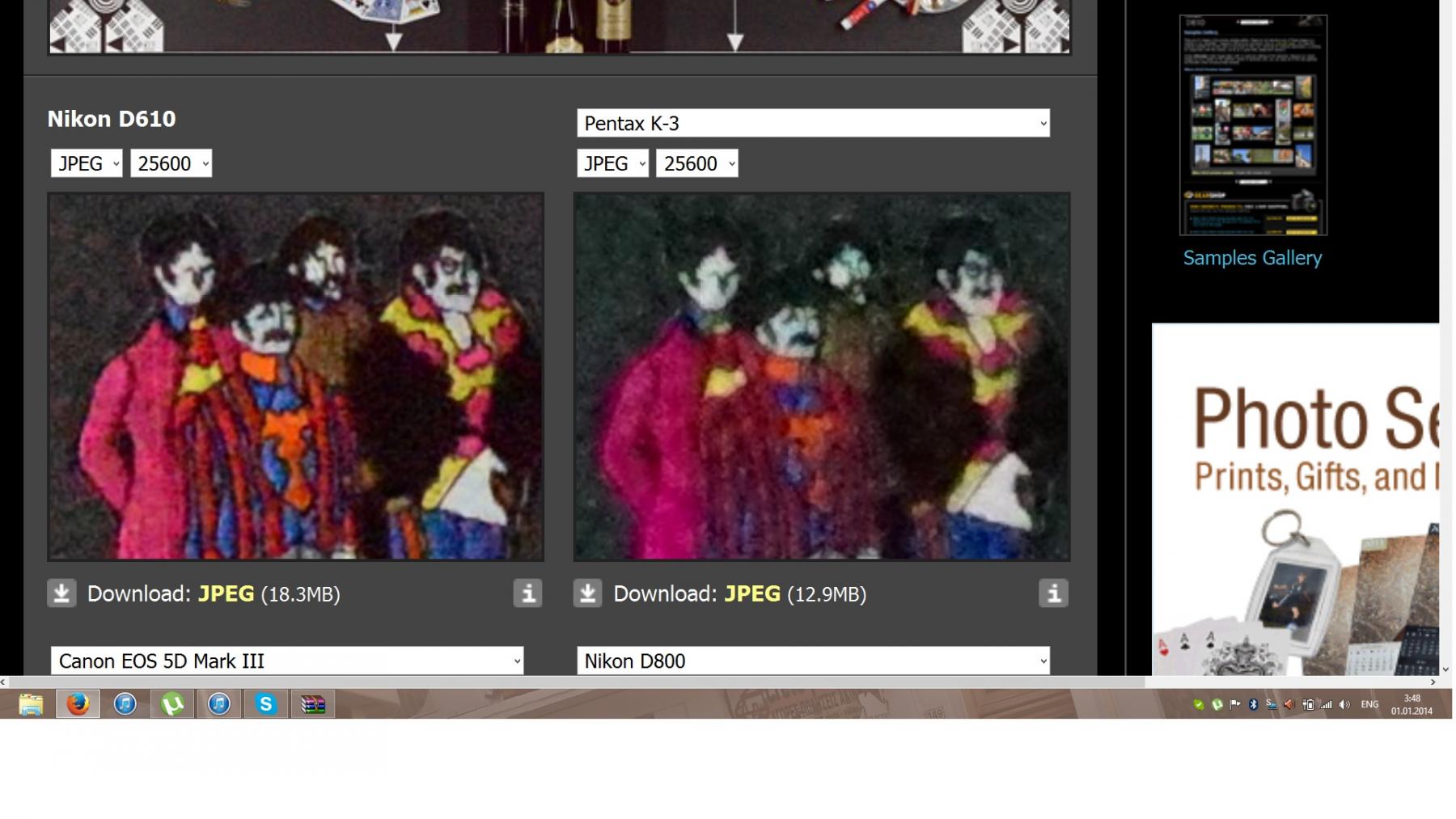
Task: Click the ENG language indicator
Action: [1369, 704]
